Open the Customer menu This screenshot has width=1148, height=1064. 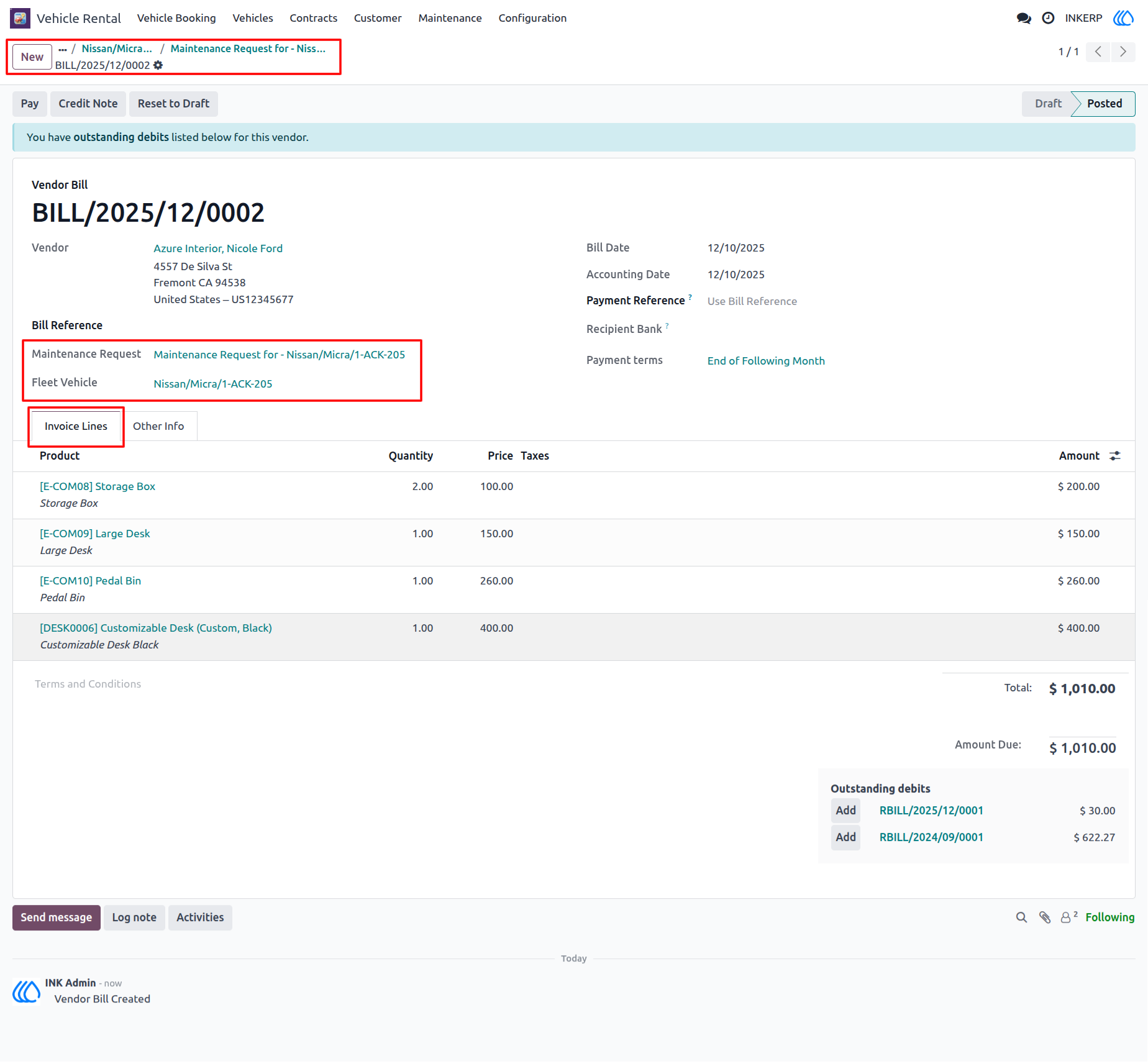[x=378, y=18]
